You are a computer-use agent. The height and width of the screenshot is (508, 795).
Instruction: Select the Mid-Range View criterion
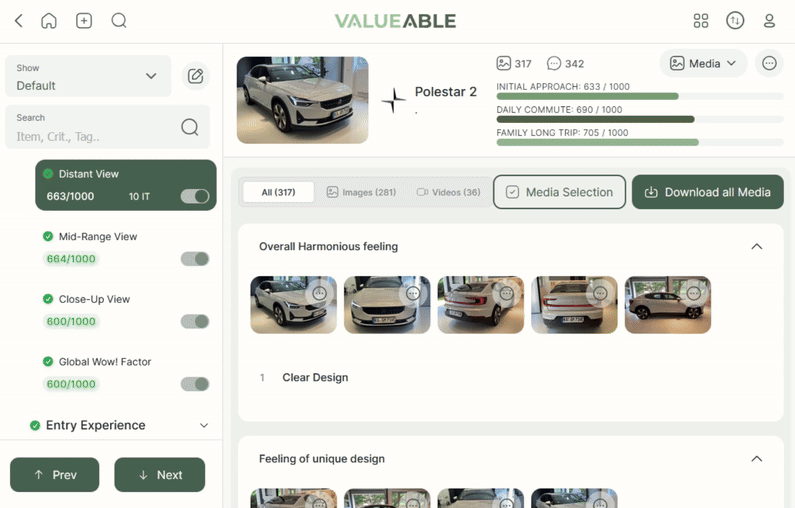coord(126,247)
